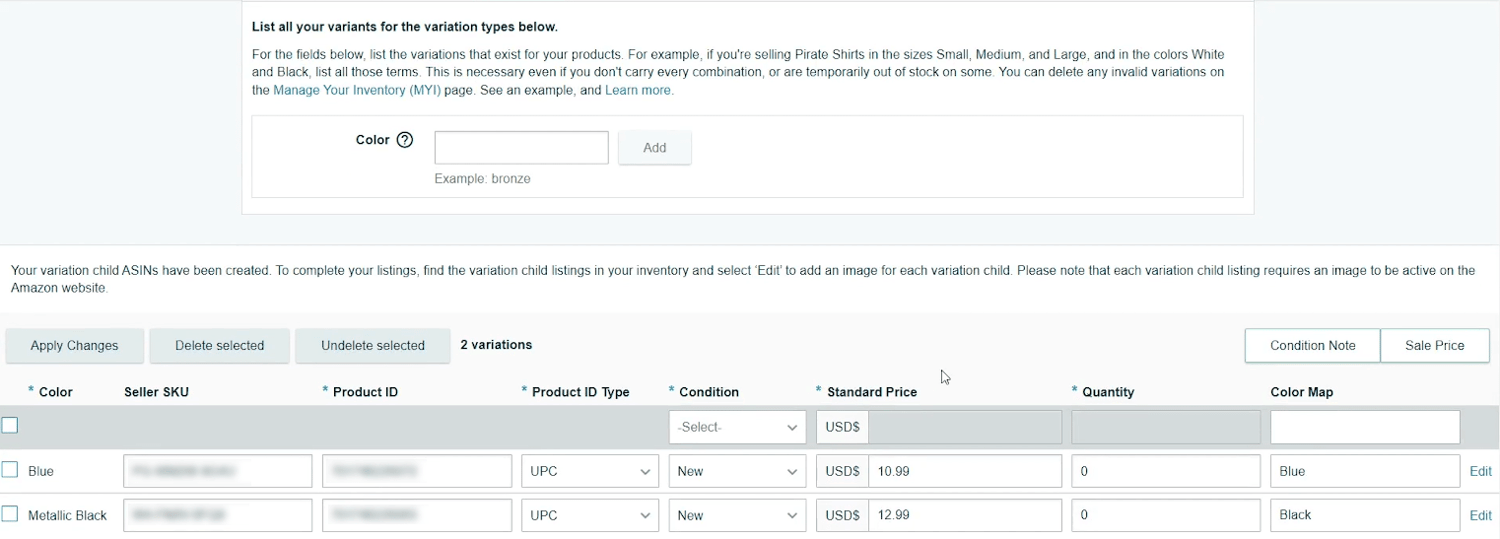Screen dimensions: 1500x539
Task: Click the 10.99 standard price field
Action: click(965, 471)
